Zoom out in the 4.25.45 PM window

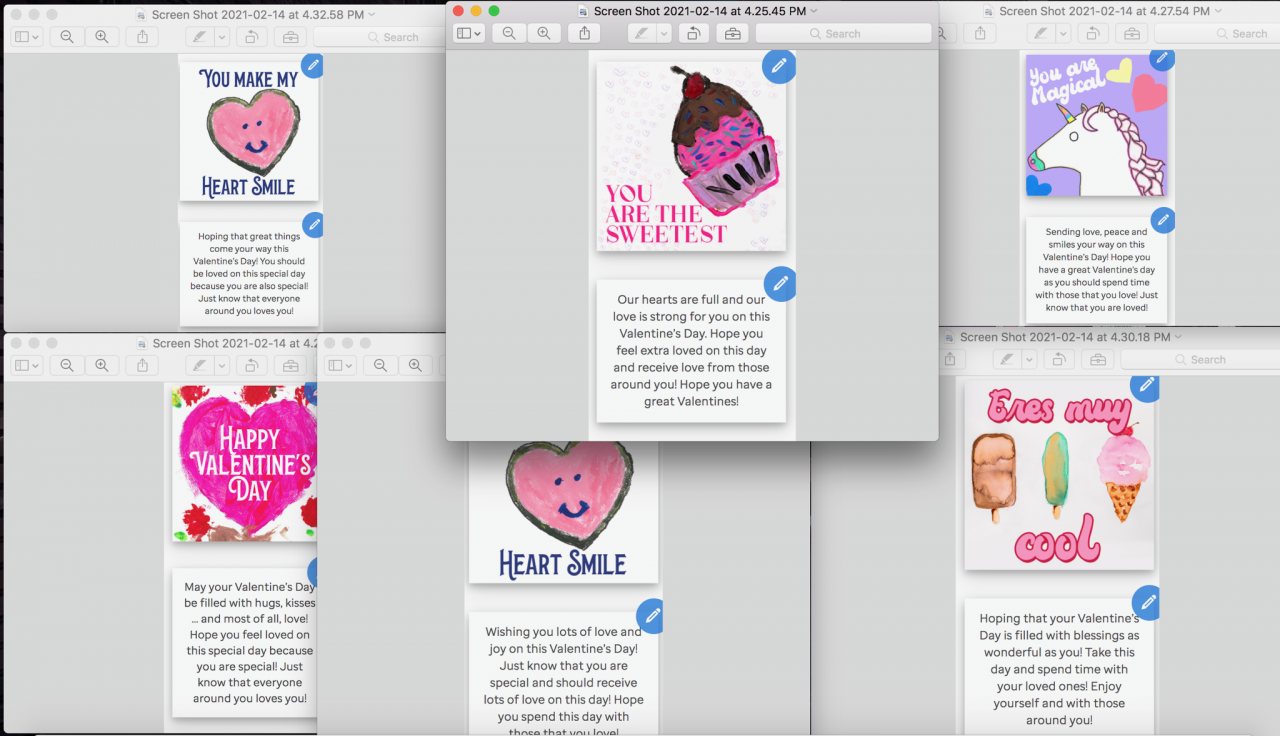click(509, 33)
